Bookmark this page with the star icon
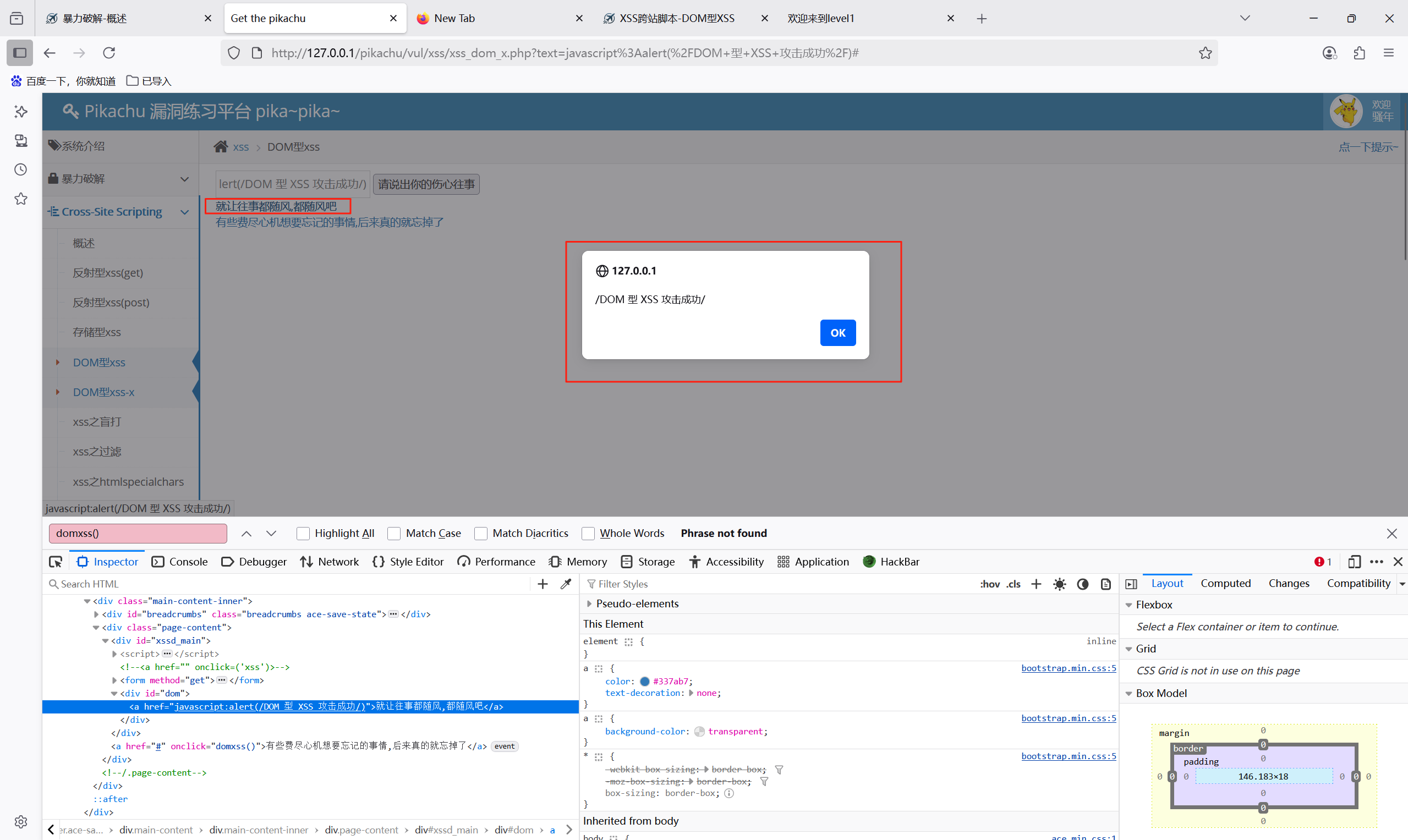 point(1205,53)
